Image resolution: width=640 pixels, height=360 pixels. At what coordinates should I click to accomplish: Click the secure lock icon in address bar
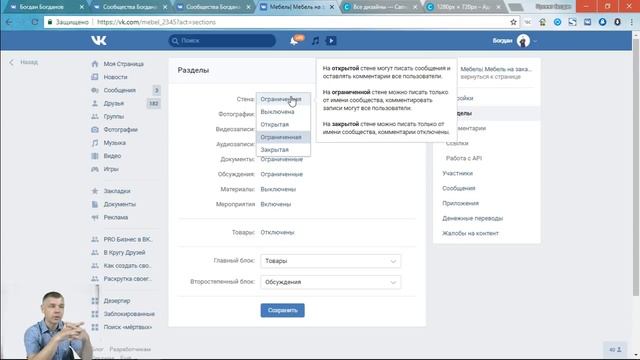[x=50, y=22]
